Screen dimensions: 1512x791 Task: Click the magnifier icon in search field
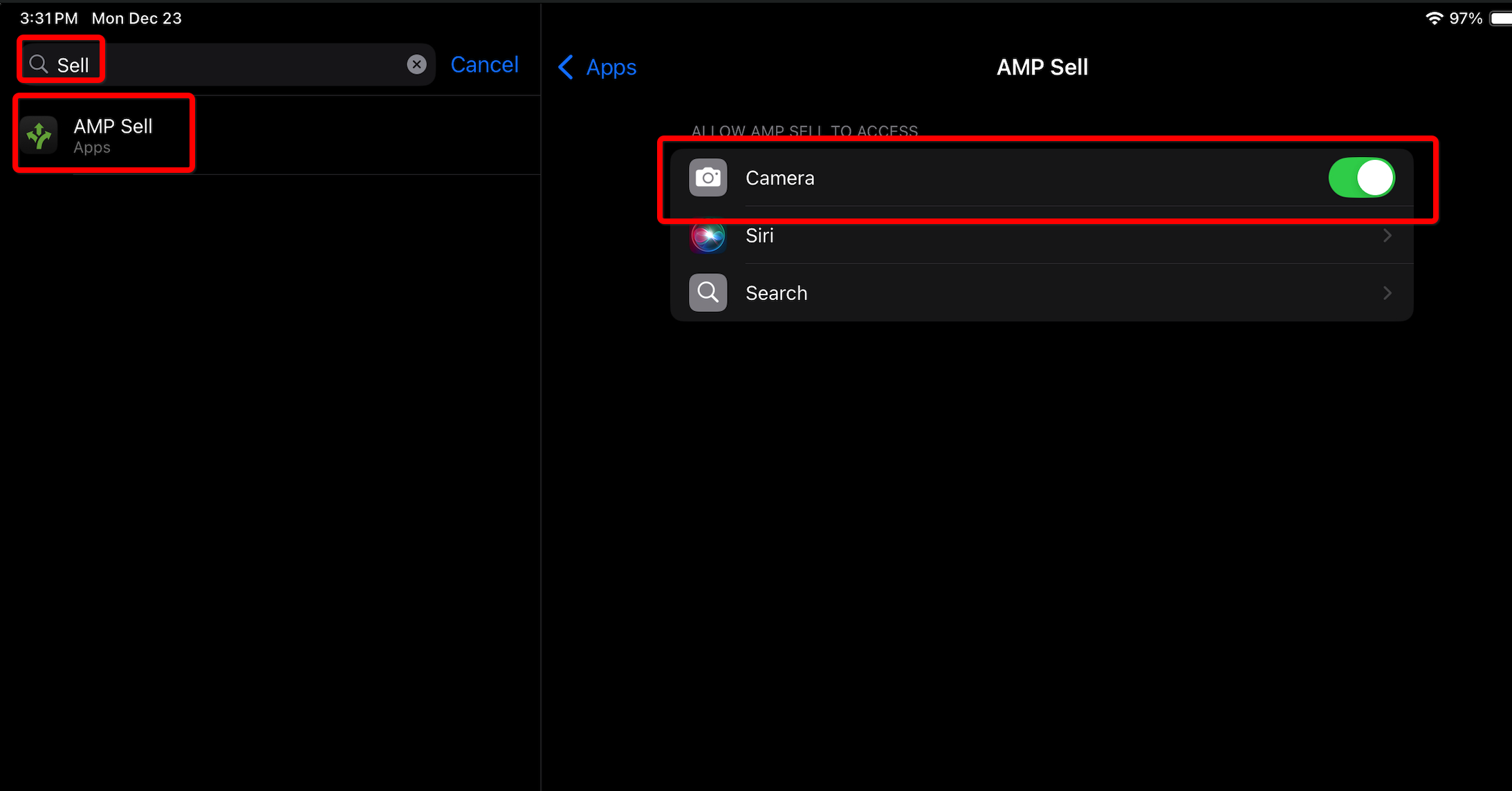coord(39,64)
